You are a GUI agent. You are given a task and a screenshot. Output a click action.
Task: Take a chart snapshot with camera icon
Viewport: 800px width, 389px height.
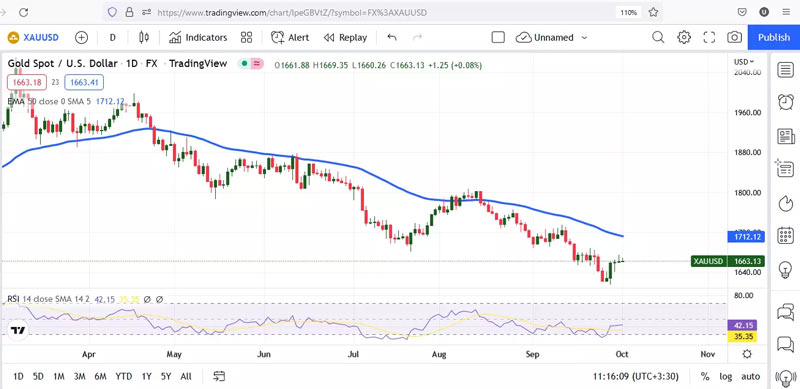[x=734, y=37]
